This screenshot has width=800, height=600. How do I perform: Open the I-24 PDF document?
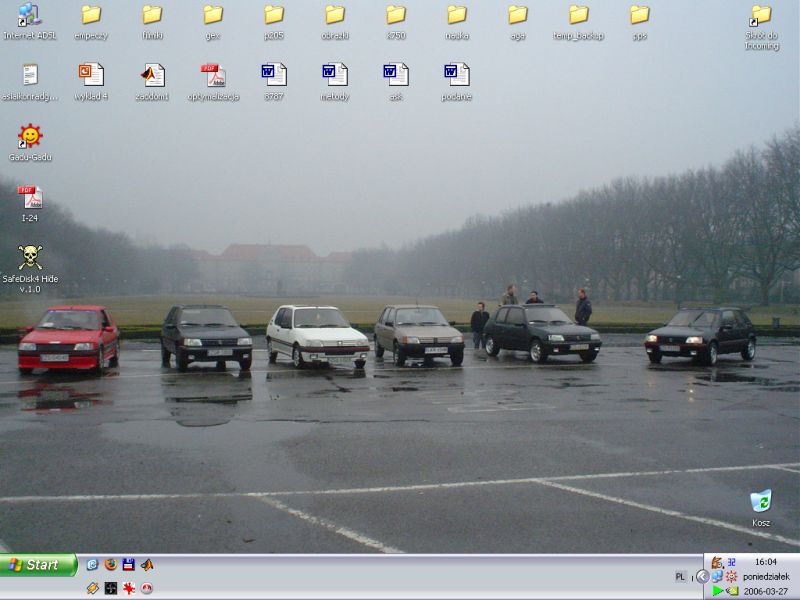[30, 197]
